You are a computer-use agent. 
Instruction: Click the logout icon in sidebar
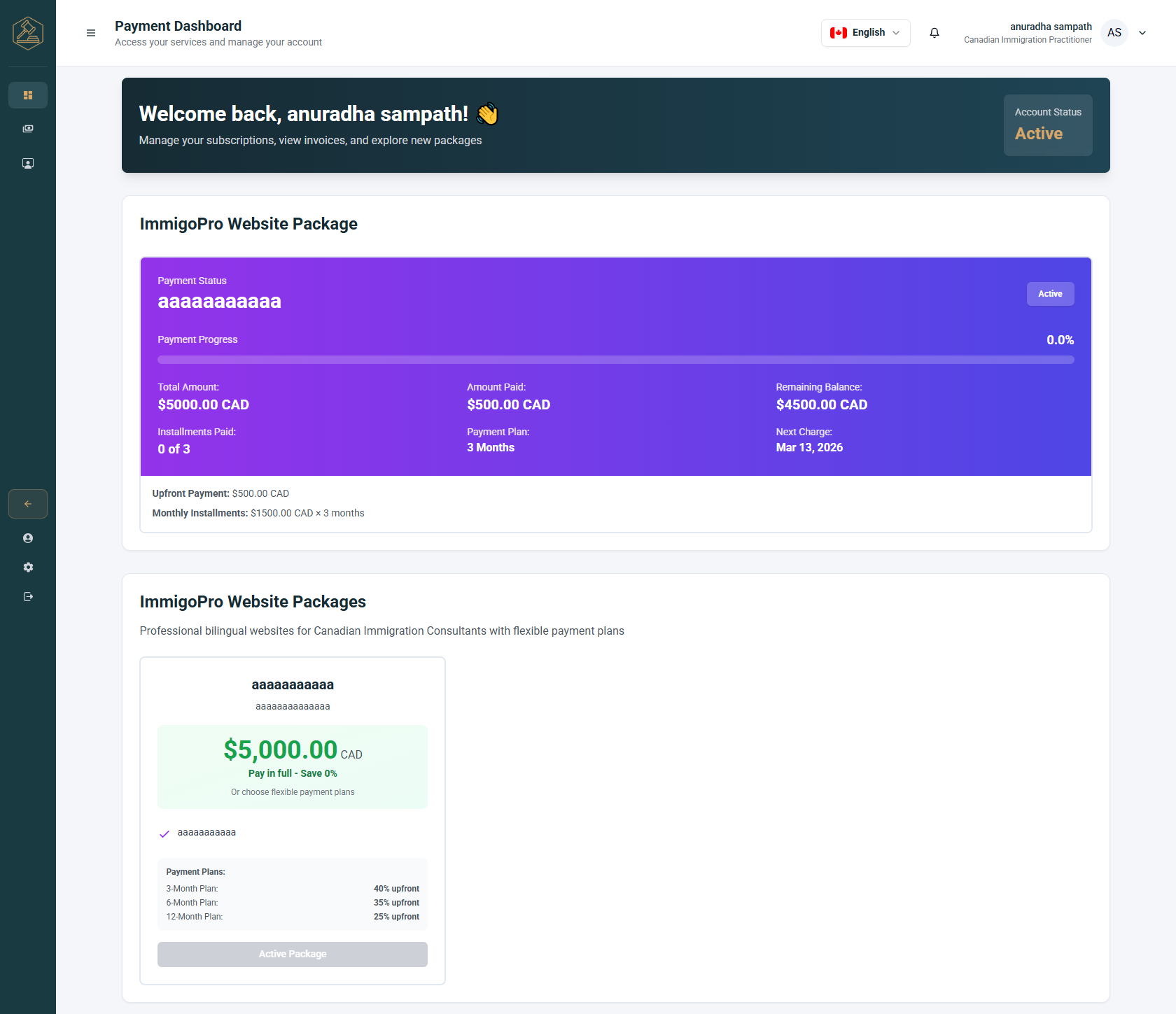click(x=28, y=597)
